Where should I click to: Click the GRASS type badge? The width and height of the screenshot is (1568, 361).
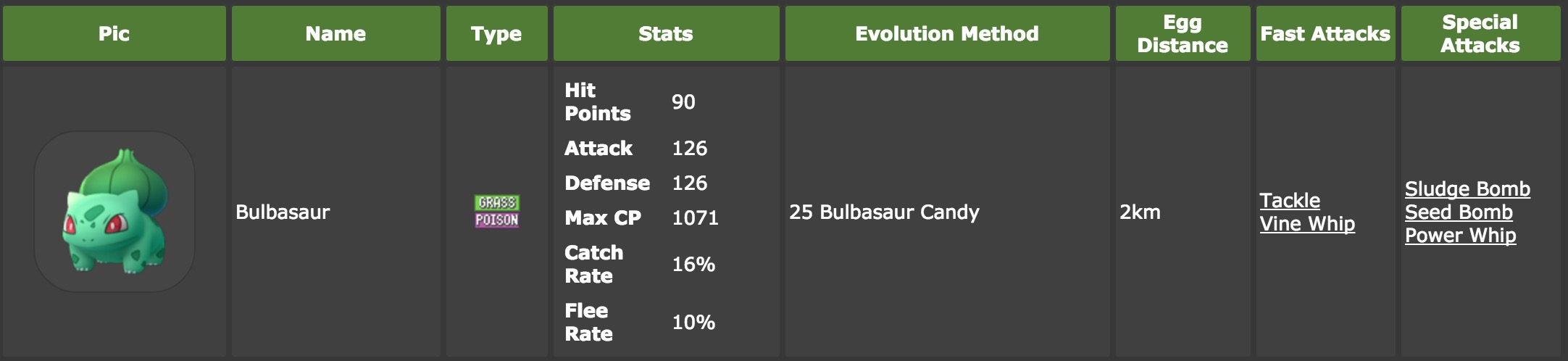tap(497, 203)
